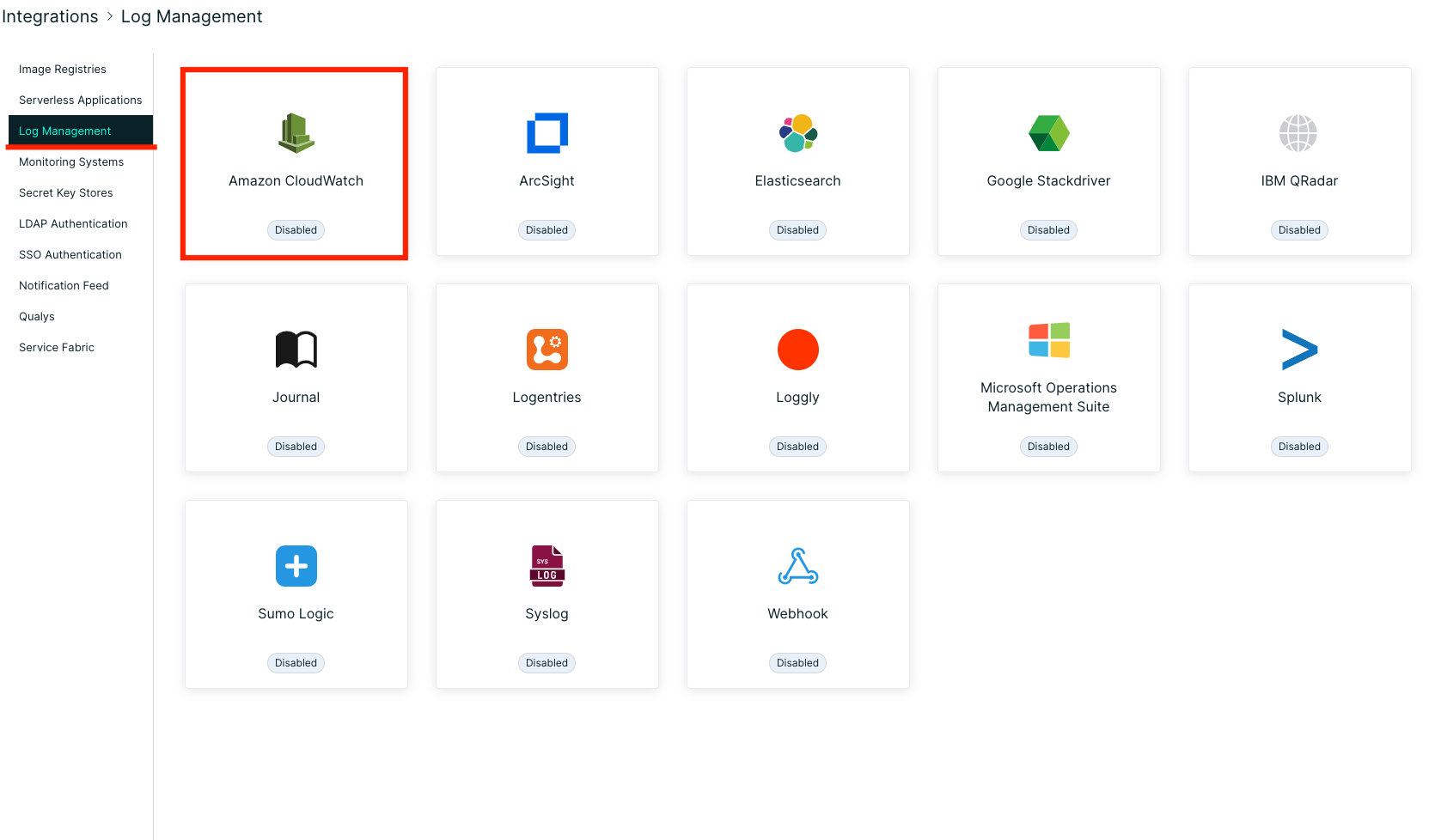Open the Qualys integration settings

click(37, 316)
